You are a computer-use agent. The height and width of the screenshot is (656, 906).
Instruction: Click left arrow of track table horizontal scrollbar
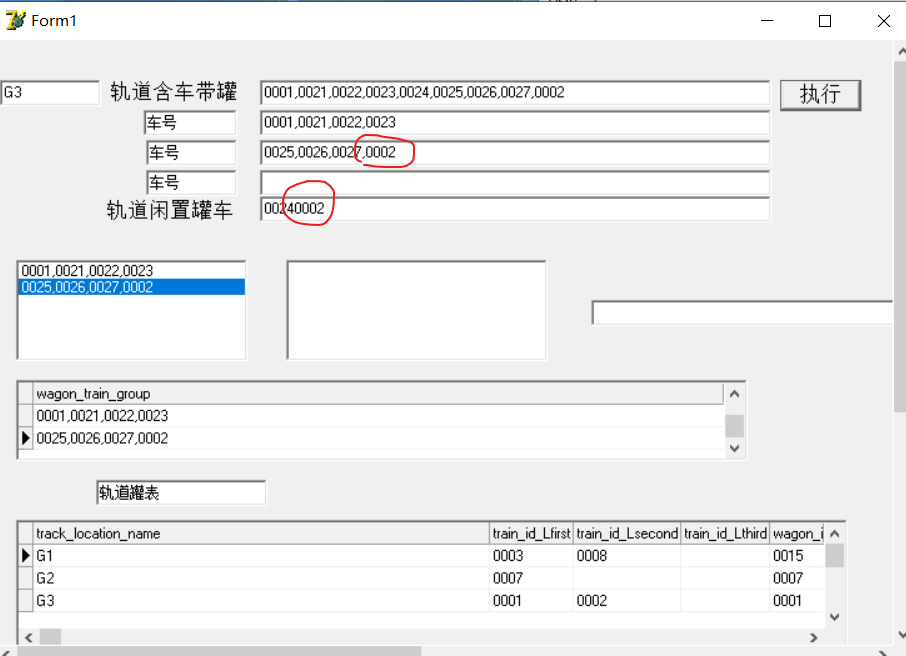29,637
